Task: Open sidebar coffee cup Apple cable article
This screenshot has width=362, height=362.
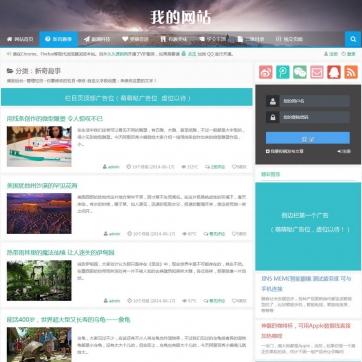Action: click(306, 331)
